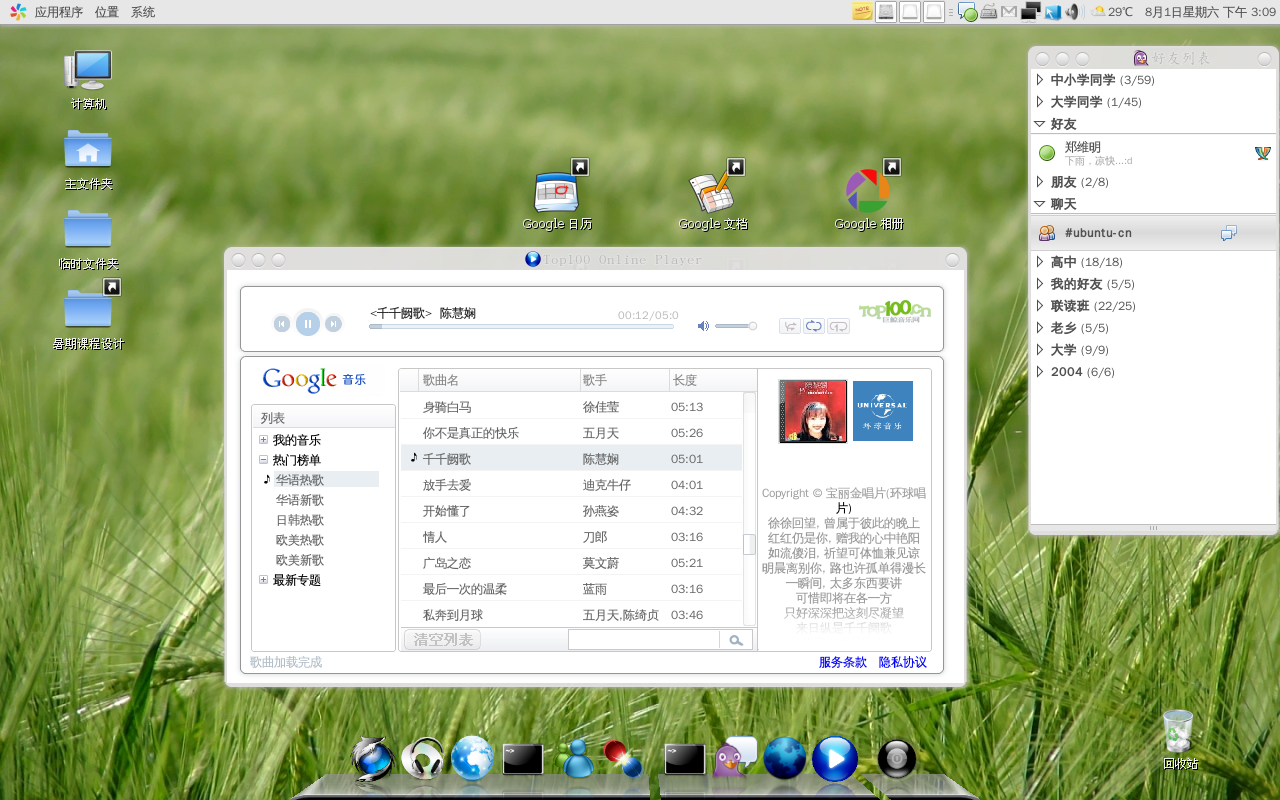
Task: Open the blue play-button media player dock icon
Action: pyautogui.click(x=835, y=759)
